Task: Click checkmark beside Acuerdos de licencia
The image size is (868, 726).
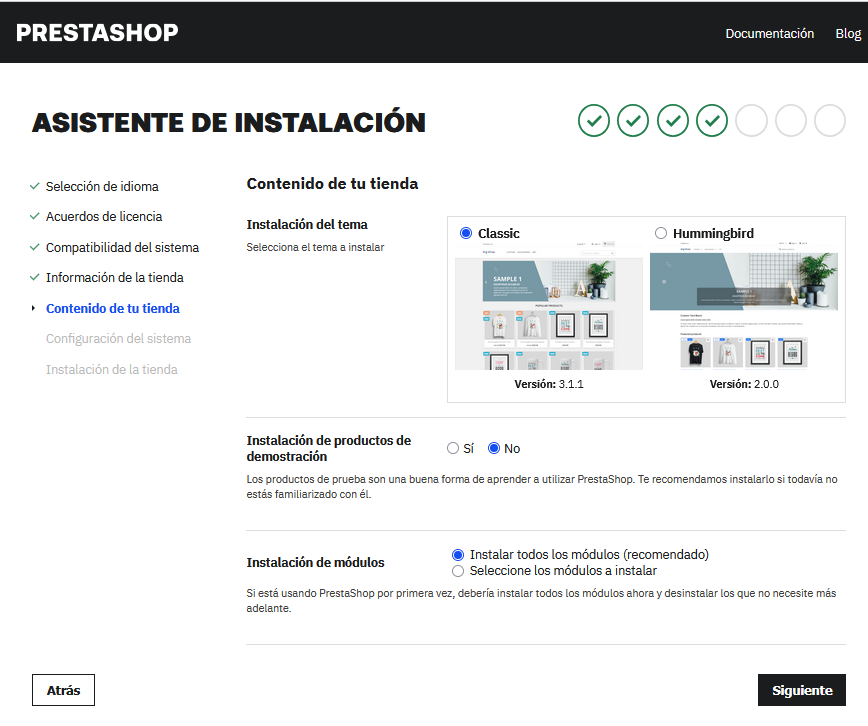Action: coord(34,216)
